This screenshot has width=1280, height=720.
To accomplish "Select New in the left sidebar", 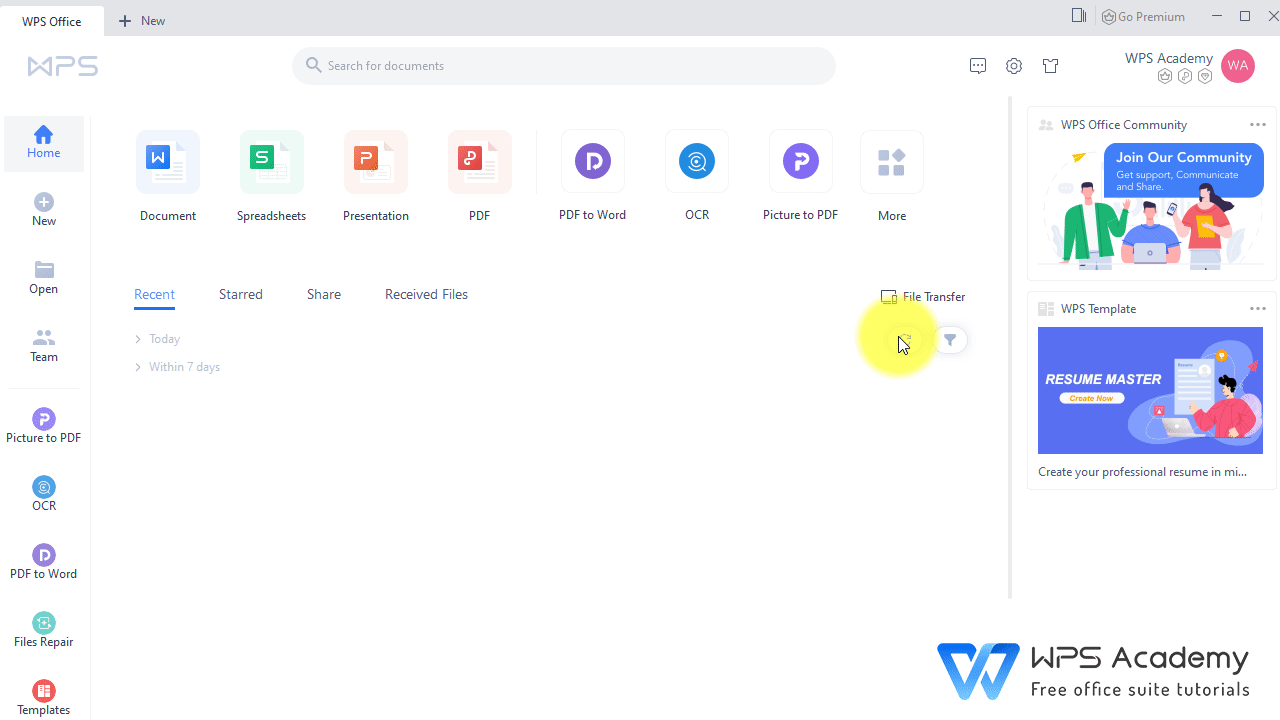I will pos(44,210).
